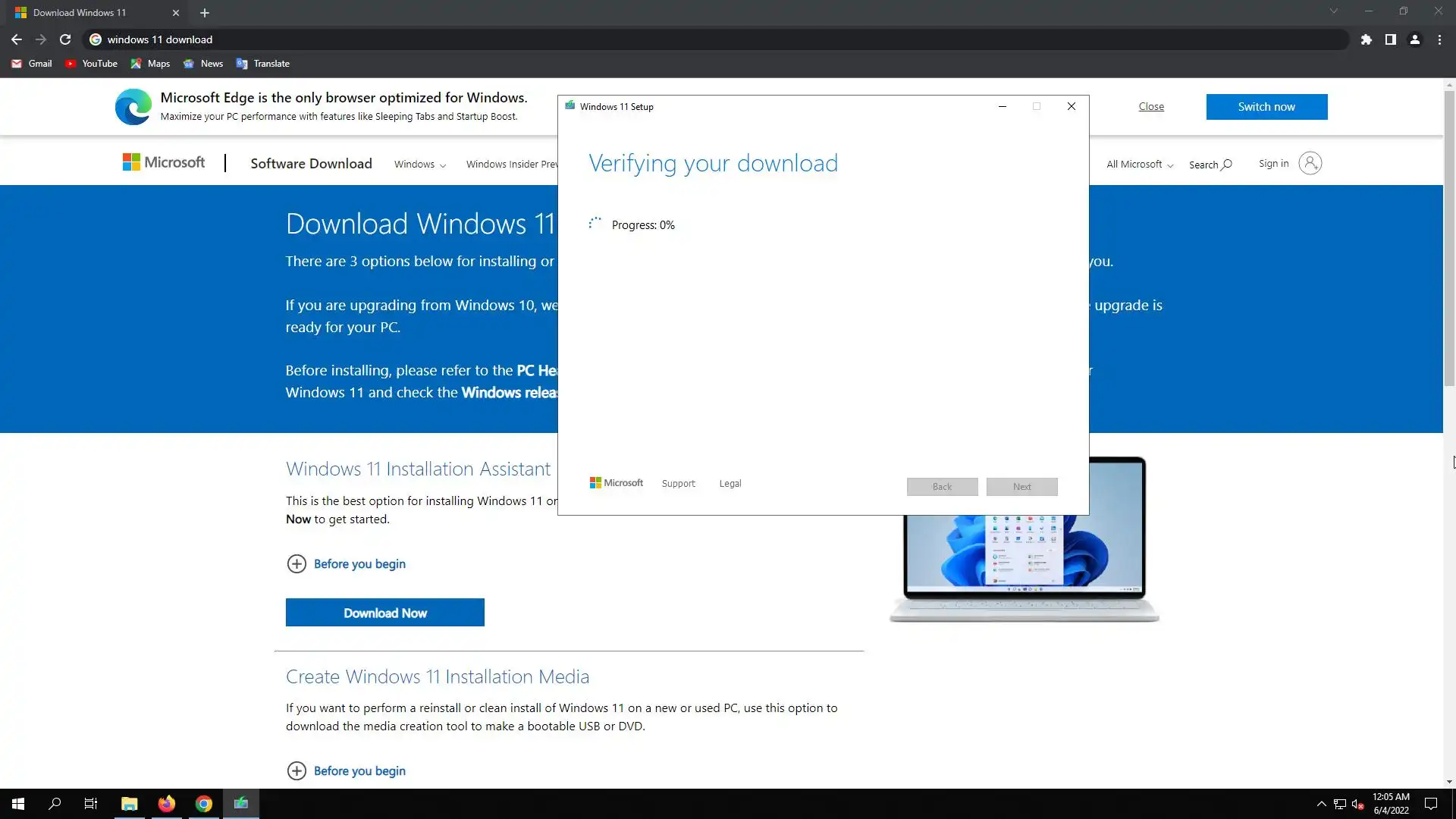Open the Gmail bookmark
Viewport: 1456px width, 819px height.
click(x=32, y=64)
